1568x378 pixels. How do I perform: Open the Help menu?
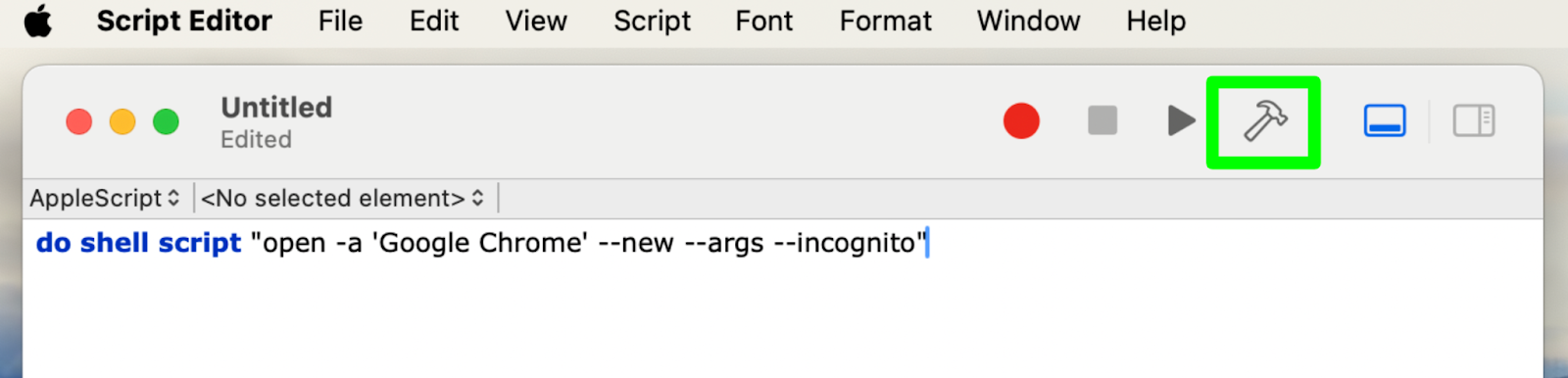(x=1156, y=21)
